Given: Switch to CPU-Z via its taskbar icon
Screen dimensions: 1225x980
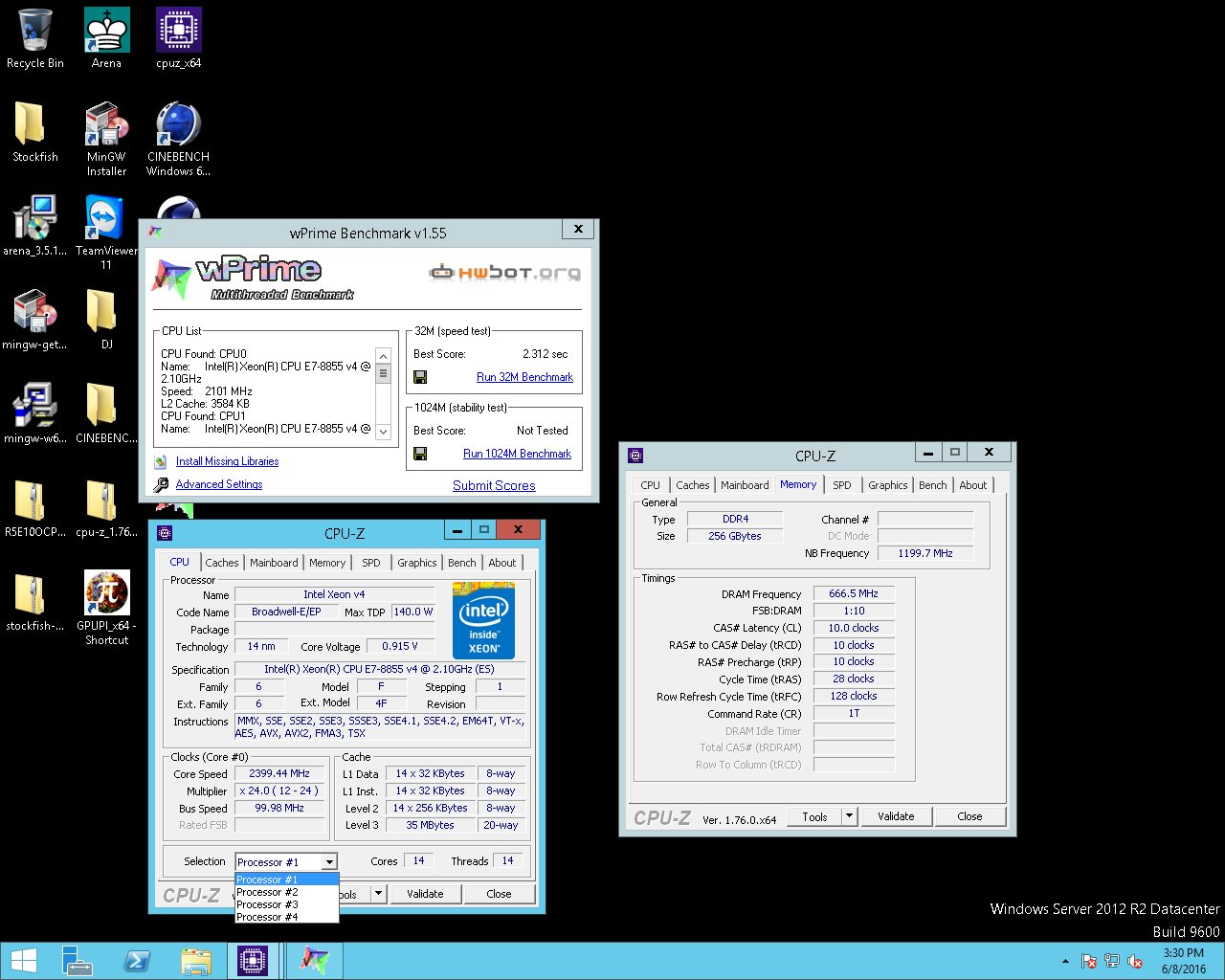Looking at the screenshot, I should [x=253, y=961].
